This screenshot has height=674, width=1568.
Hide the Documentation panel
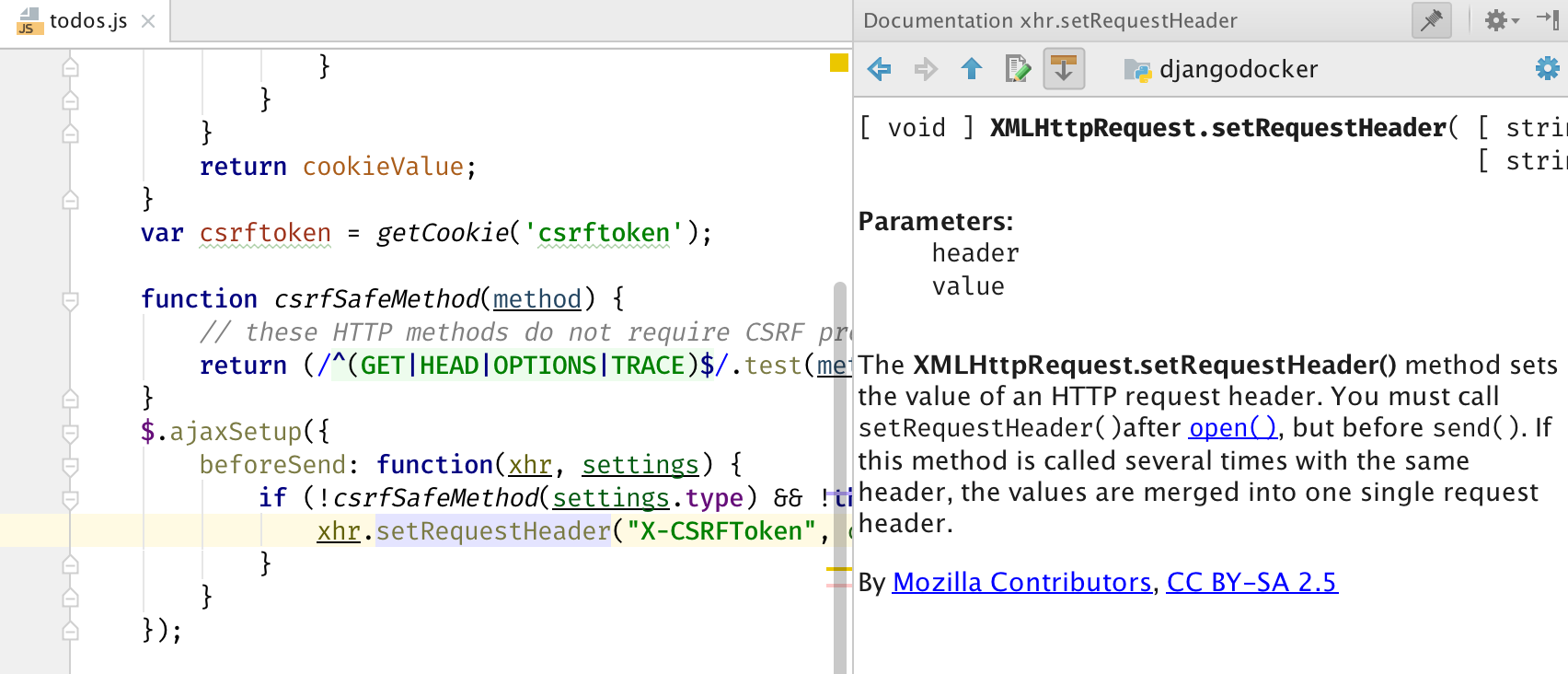(1549, 20)
